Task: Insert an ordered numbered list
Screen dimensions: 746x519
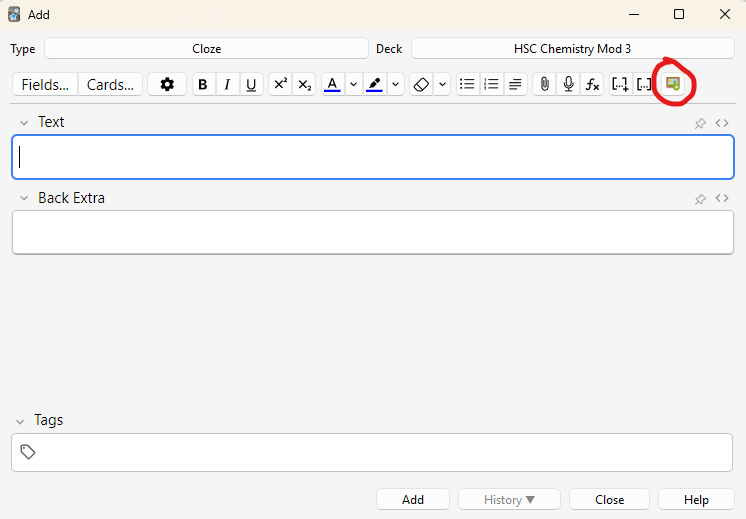Action: 491,85
